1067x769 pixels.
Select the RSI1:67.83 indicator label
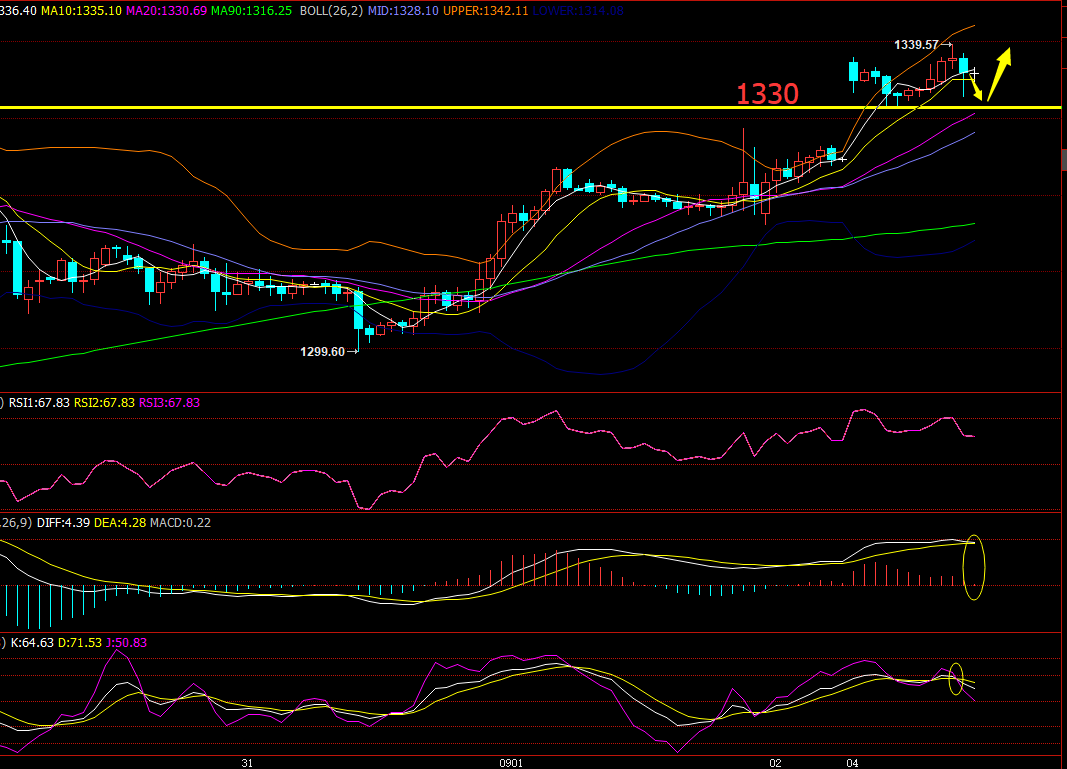(39, 403)
